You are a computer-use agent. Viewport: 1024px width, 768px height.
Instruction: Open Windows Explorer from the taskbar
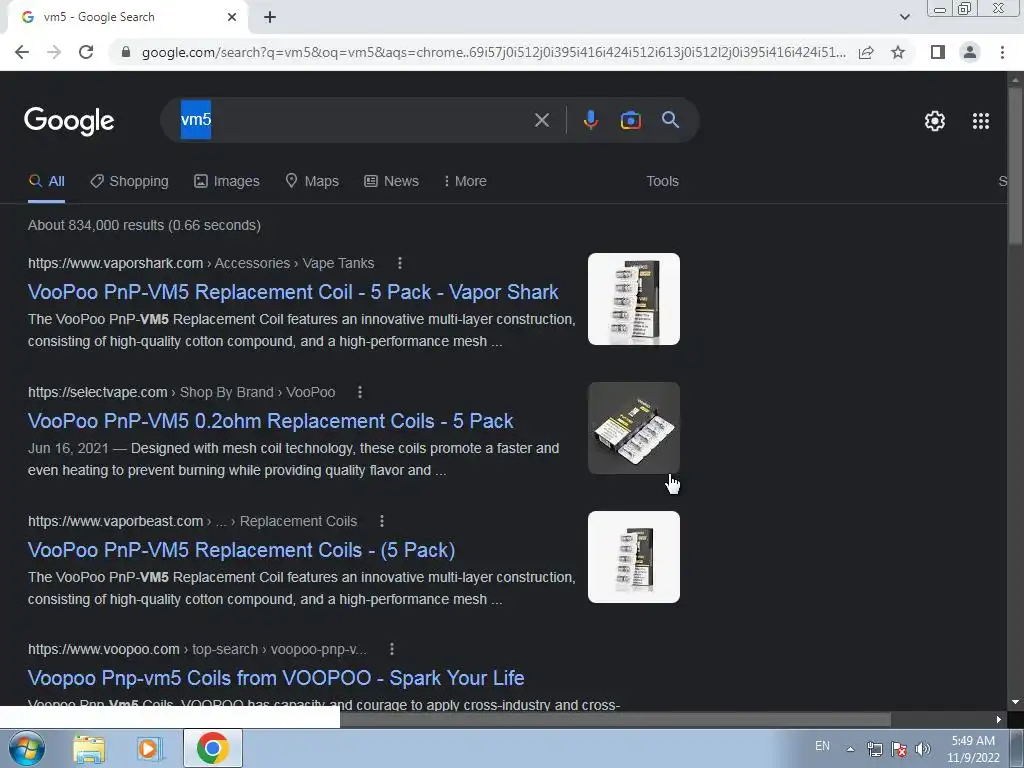point(89,749)
